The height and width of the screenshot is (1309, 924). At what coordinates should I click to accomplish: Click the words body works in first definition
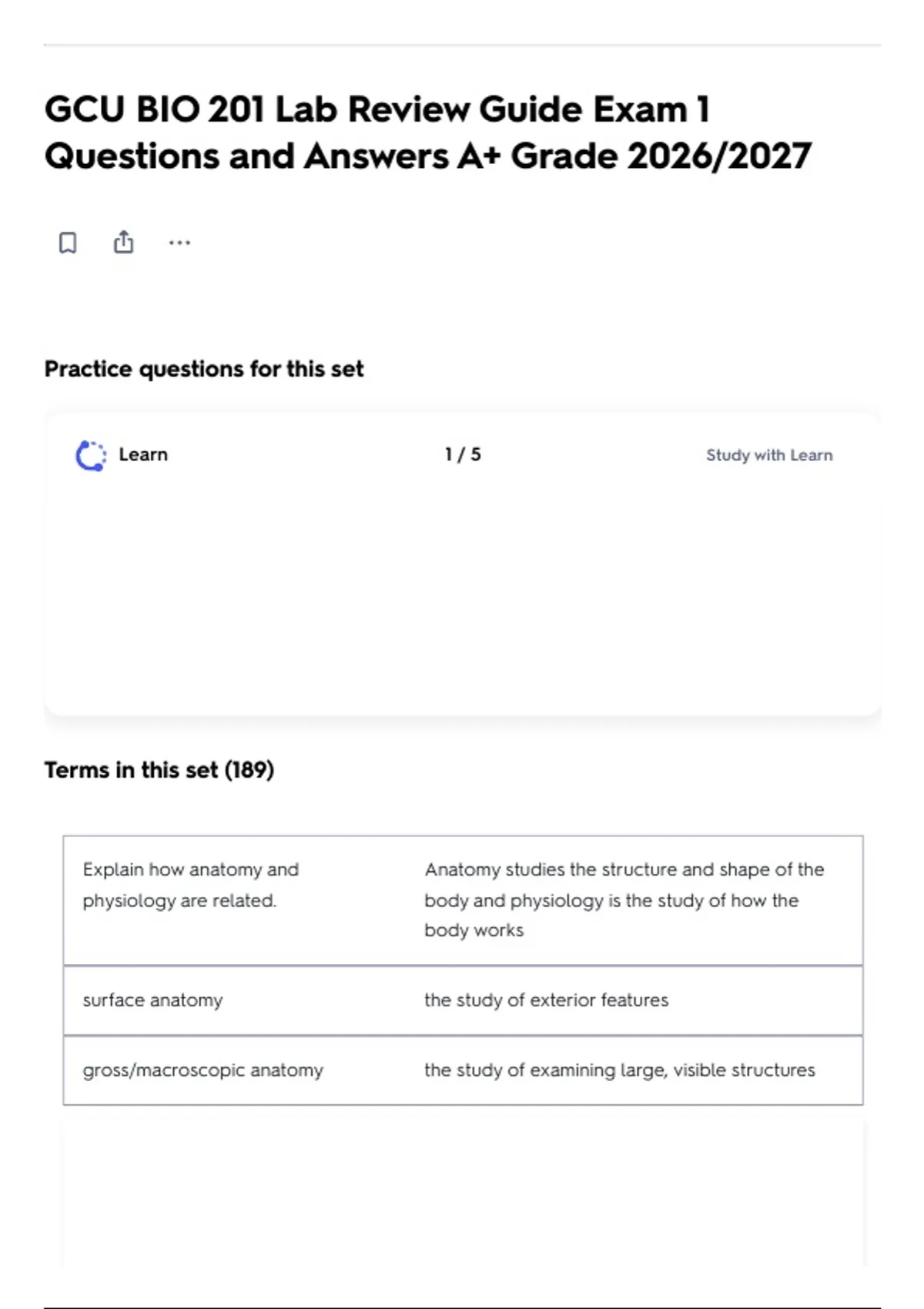coord(474,930)
